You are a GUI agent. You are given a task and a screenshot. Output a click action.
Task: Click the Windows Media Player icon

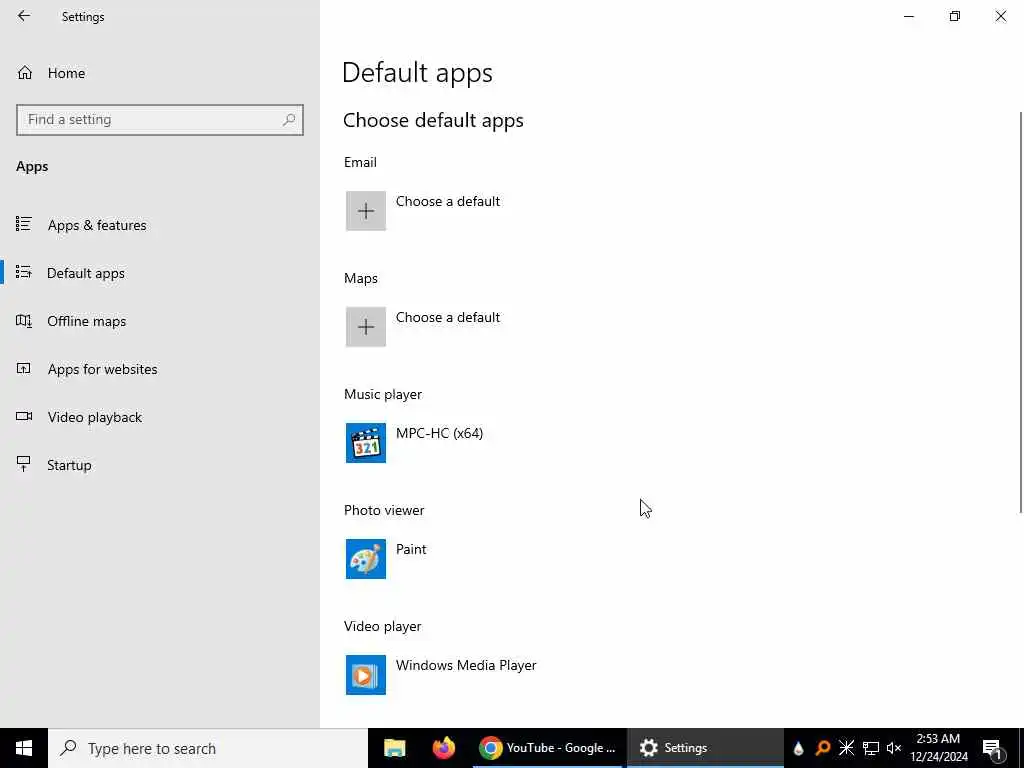click(x=366, y=675)
